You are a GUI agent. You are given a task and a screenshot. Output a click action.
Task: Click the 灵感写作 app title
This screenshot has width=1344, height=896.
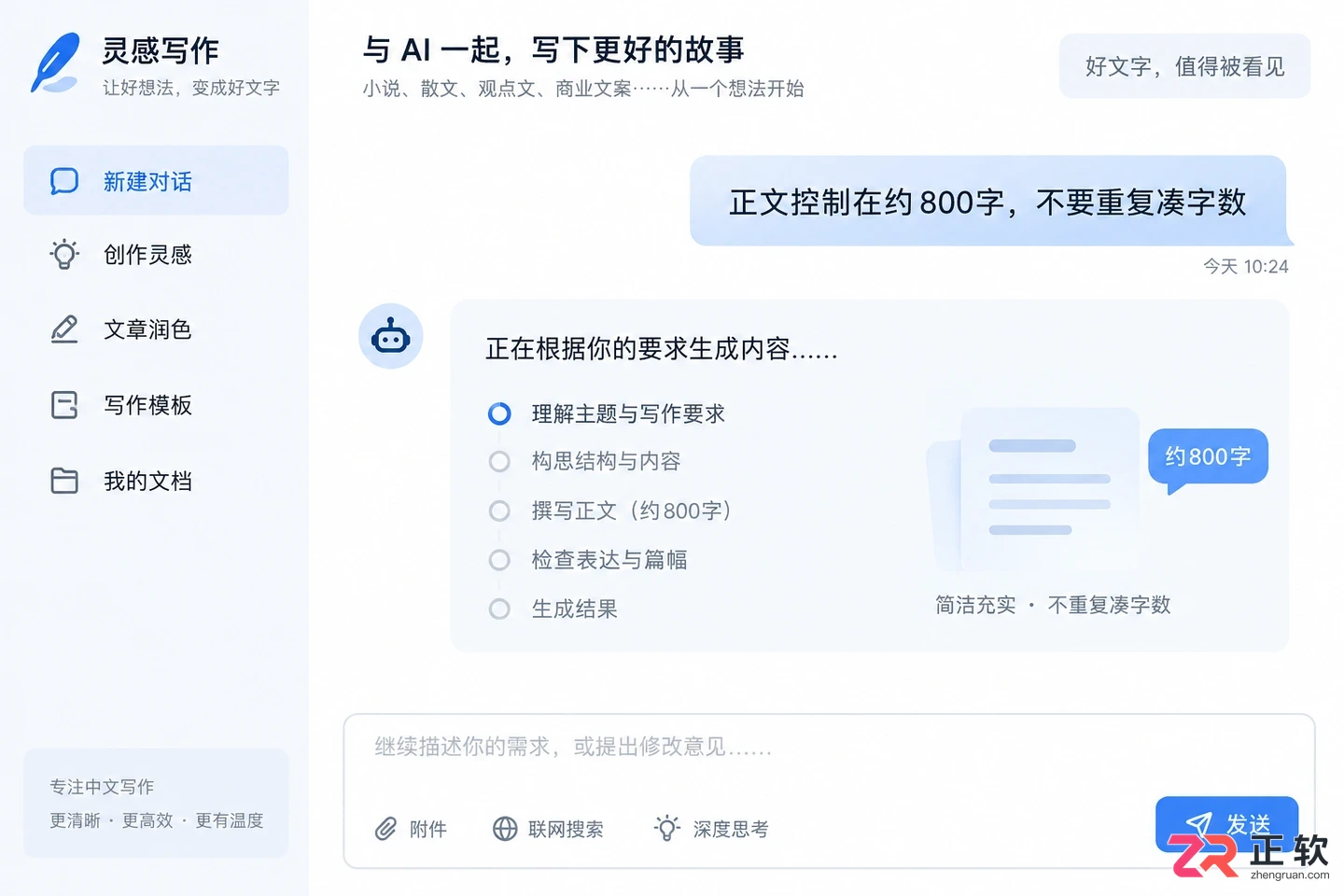pos(161,50)
